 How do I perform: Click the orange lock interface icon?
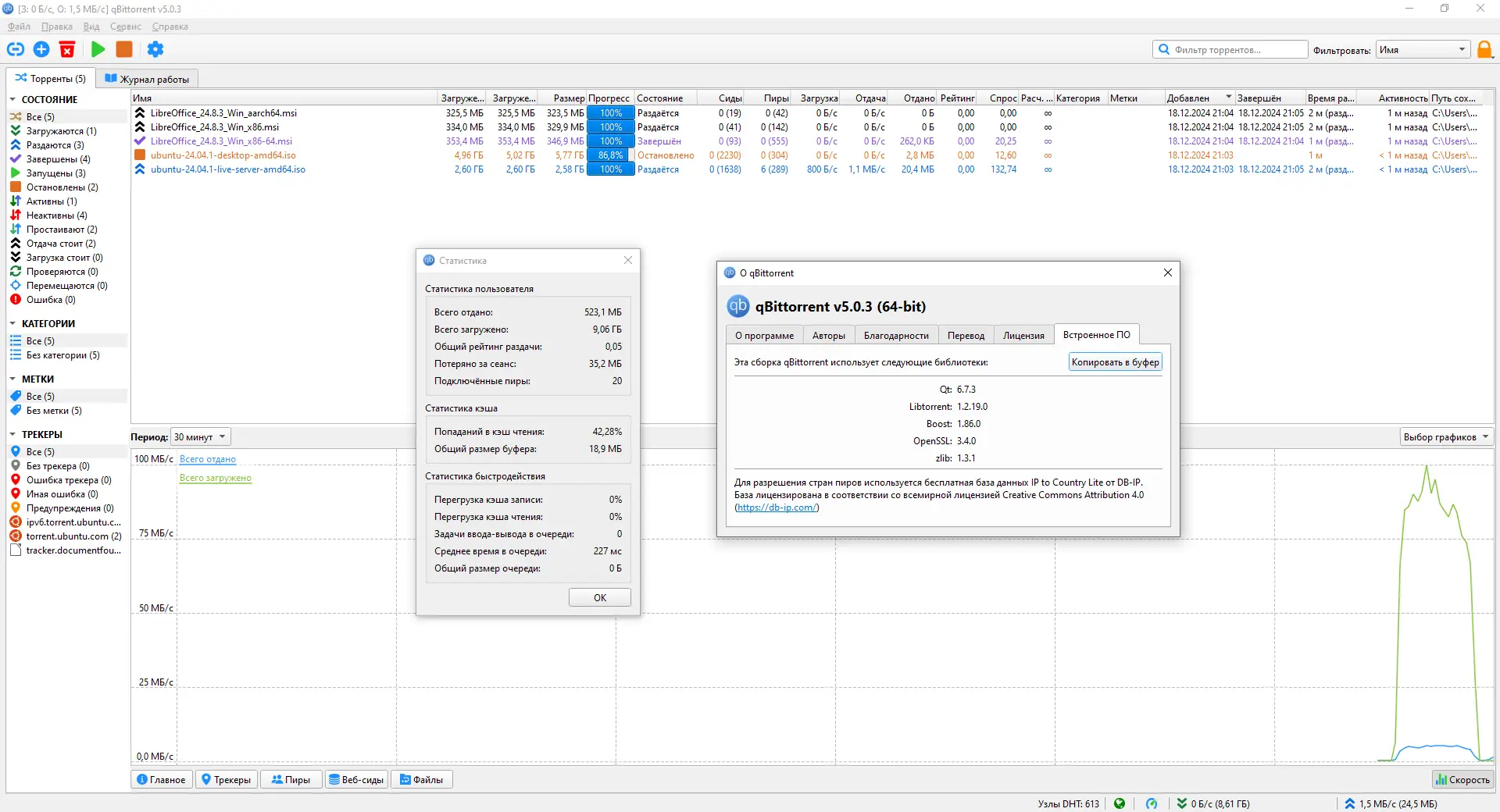pos(1484,50)
